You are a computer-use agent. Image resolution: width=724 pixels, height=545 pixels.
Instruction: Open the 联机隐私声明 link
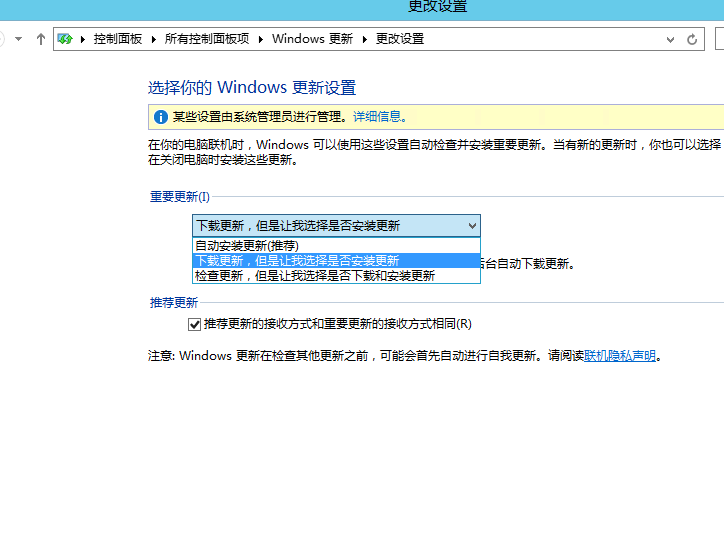pyautogui.click(x=620, y=355)
